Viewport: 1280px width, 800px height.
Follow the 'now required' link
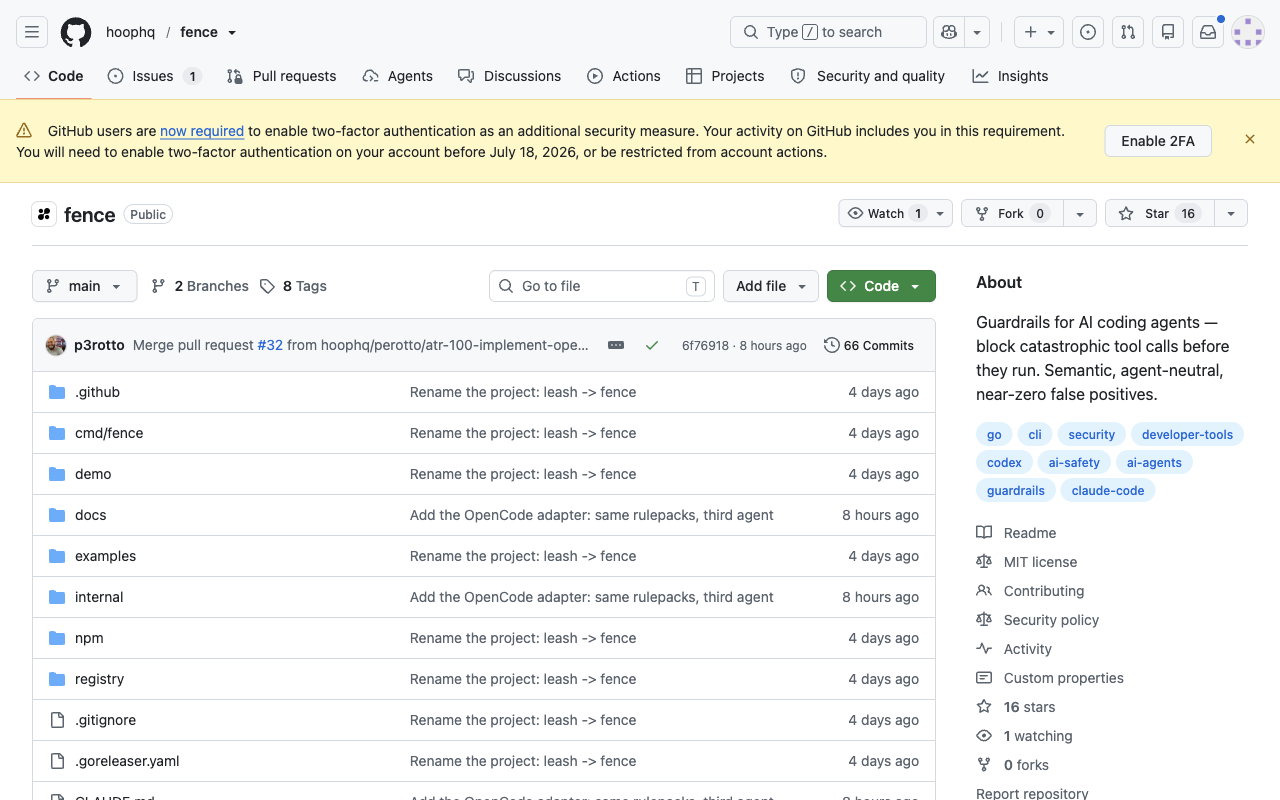click(202, 131)
